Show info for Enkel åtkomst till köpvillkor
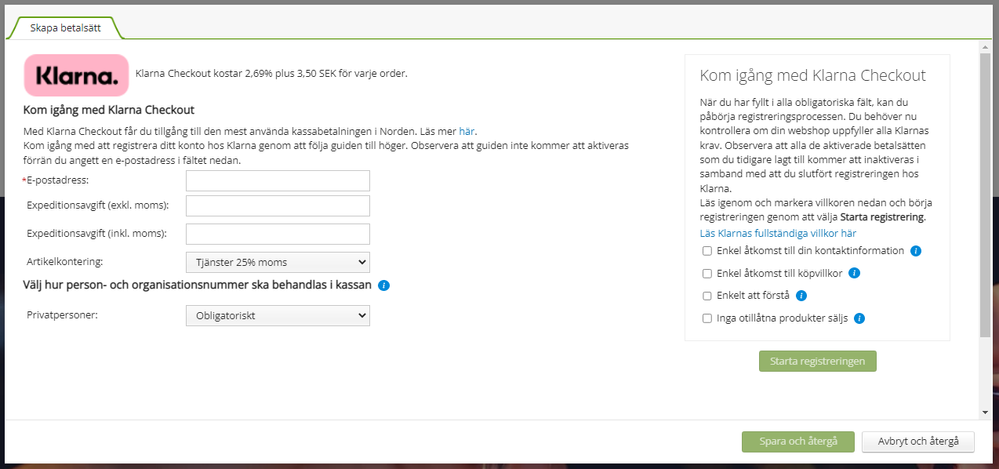The height and width of the screenshot is (469, 999). pos(855,273)
